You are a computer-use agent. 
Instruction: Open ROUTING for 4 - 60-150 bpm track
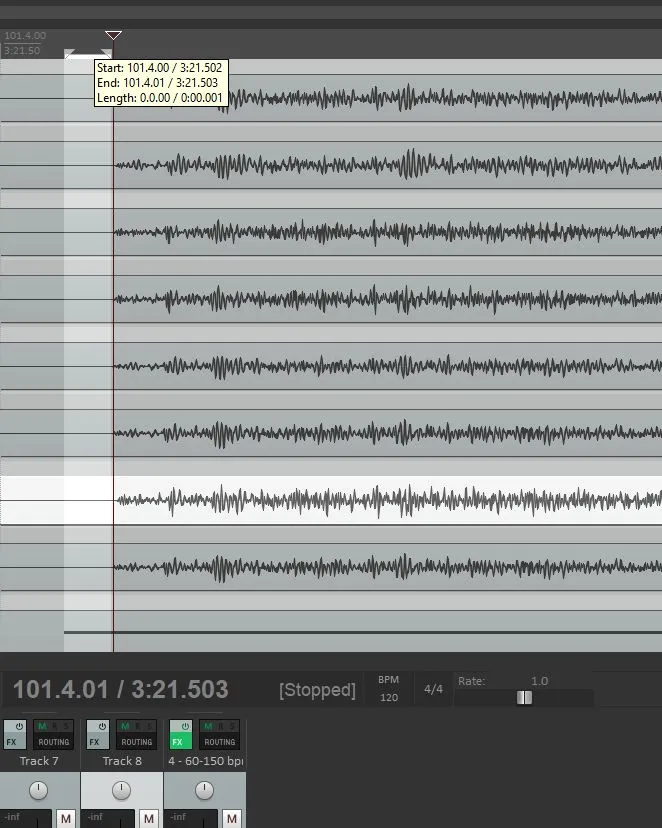click(219, 742)
